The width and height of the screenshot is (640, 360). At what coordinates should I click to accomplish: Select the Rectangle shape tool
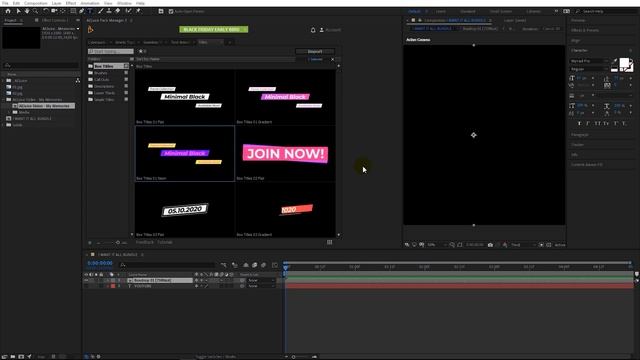click(x=73, y=11)
